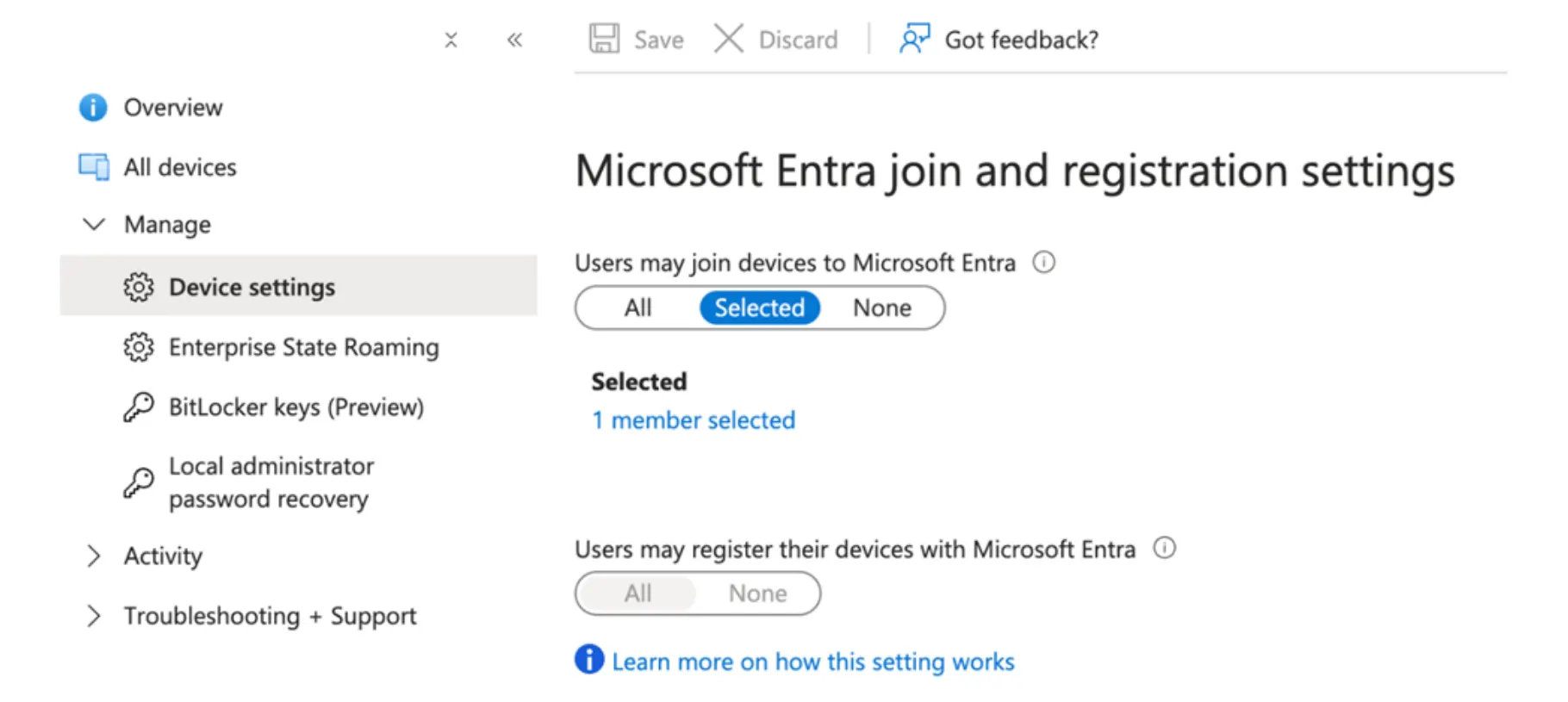Viewport: 1568px width, 702px height.
Task: Click the Overview info icon in sidebar
Action: pos(93,108)
